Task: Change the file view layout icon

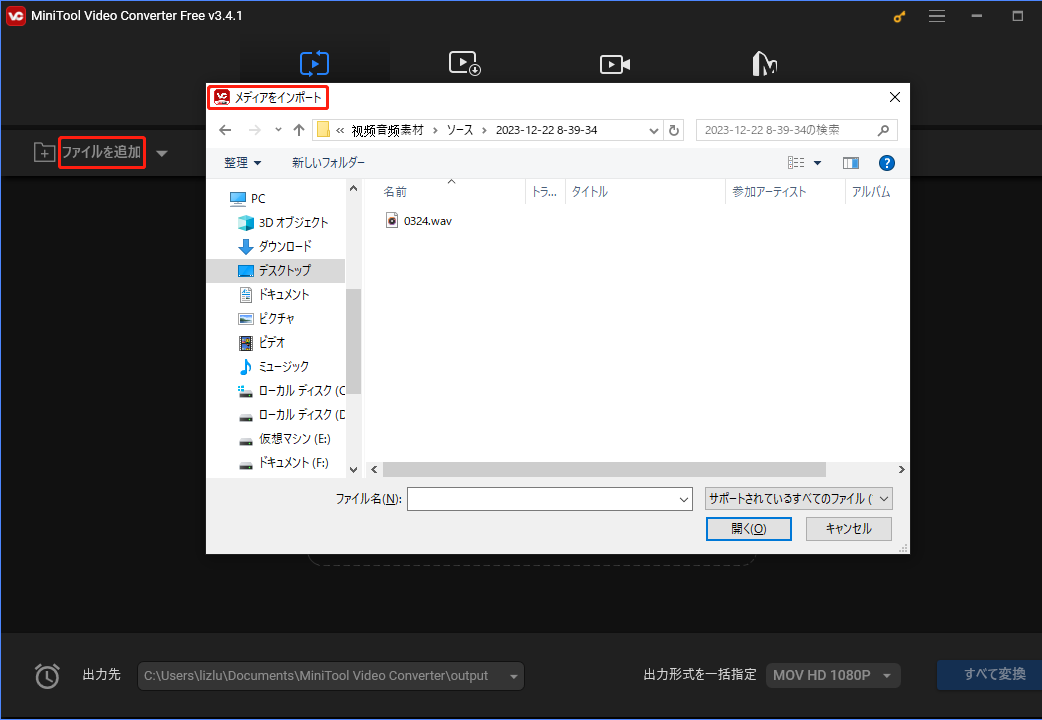Action: (x=796, y=163)
